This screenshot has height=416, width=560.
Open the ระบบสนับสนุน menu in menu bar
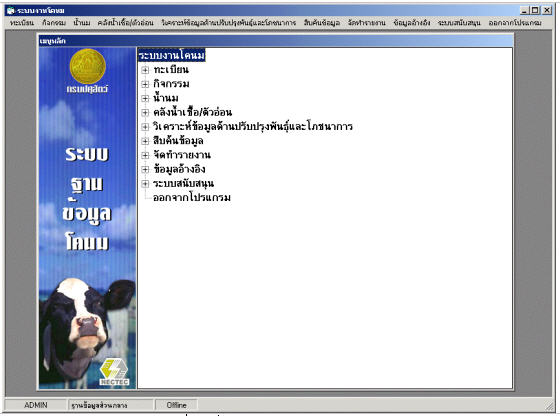coord(459,23)
